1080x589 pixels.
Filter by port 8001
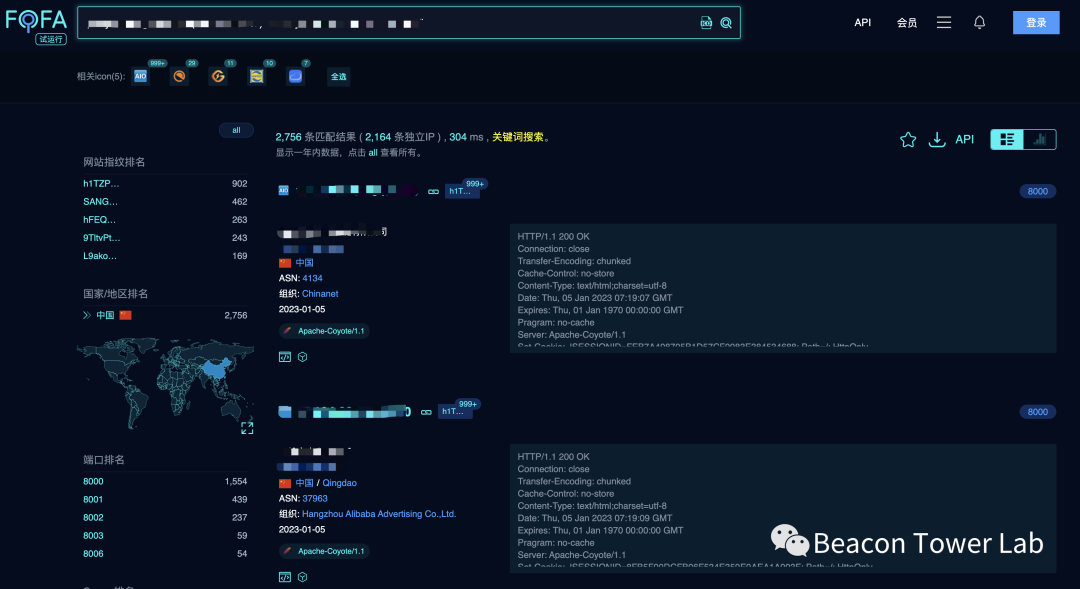tap(93, 499)
